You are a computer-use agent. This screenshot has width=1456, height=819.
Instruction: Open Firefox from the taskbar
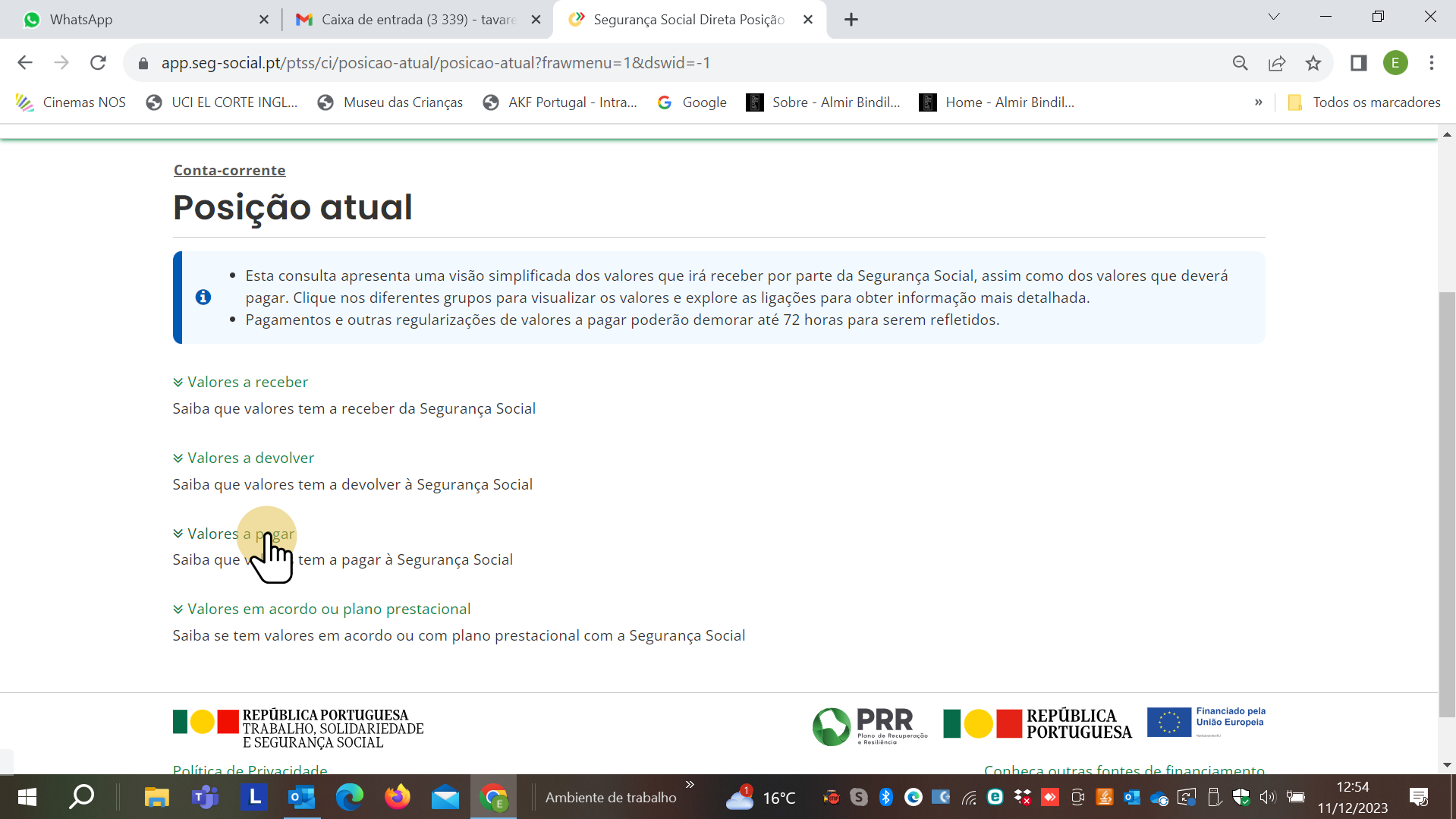(x=397, y=797)
